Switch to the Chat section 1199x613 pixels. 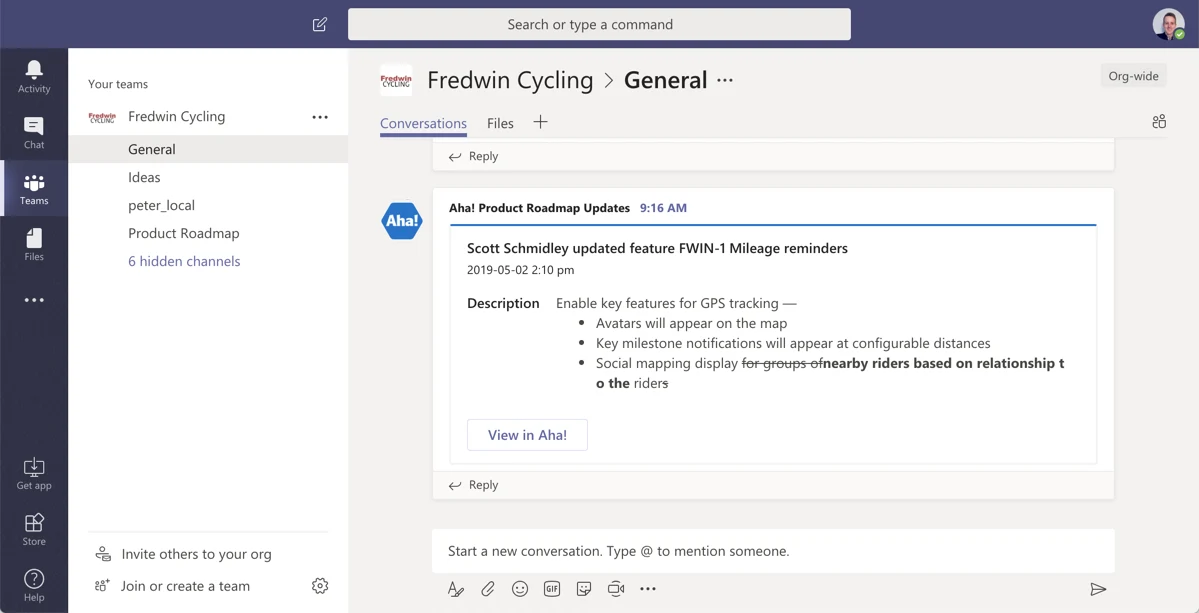coord(34,131)
